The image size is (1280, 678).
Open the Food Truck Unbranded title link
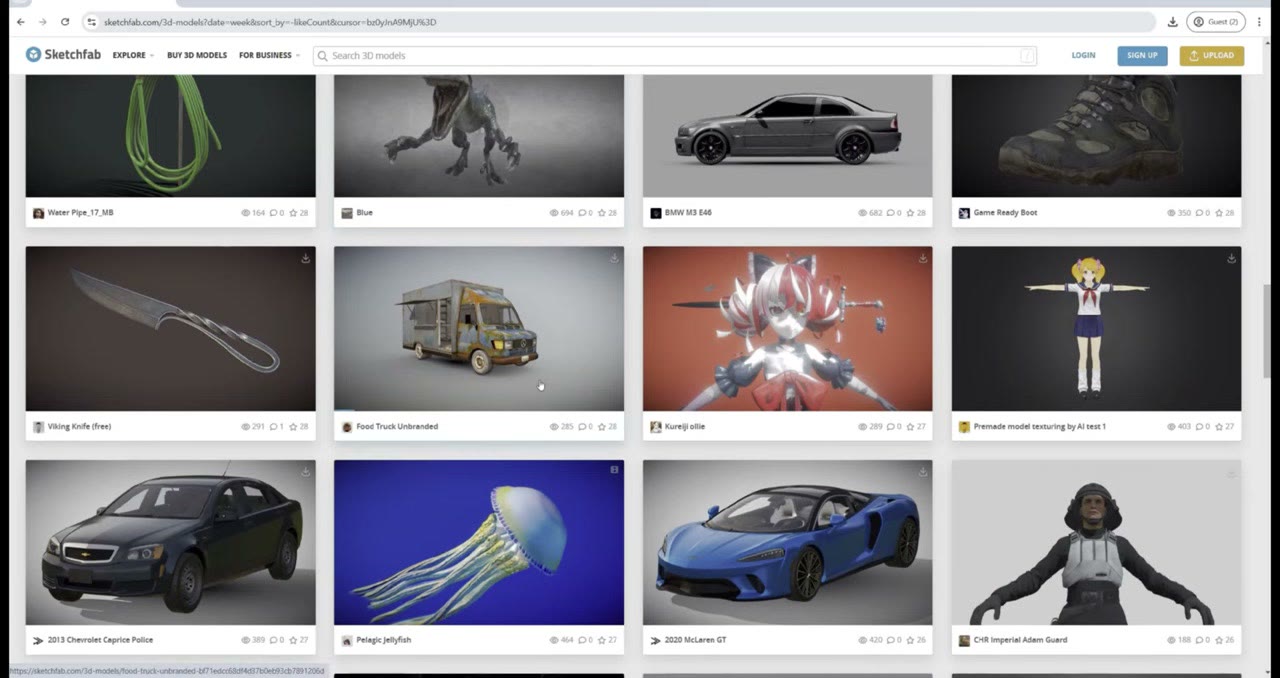pyautogui.click(x=397, y=427)
